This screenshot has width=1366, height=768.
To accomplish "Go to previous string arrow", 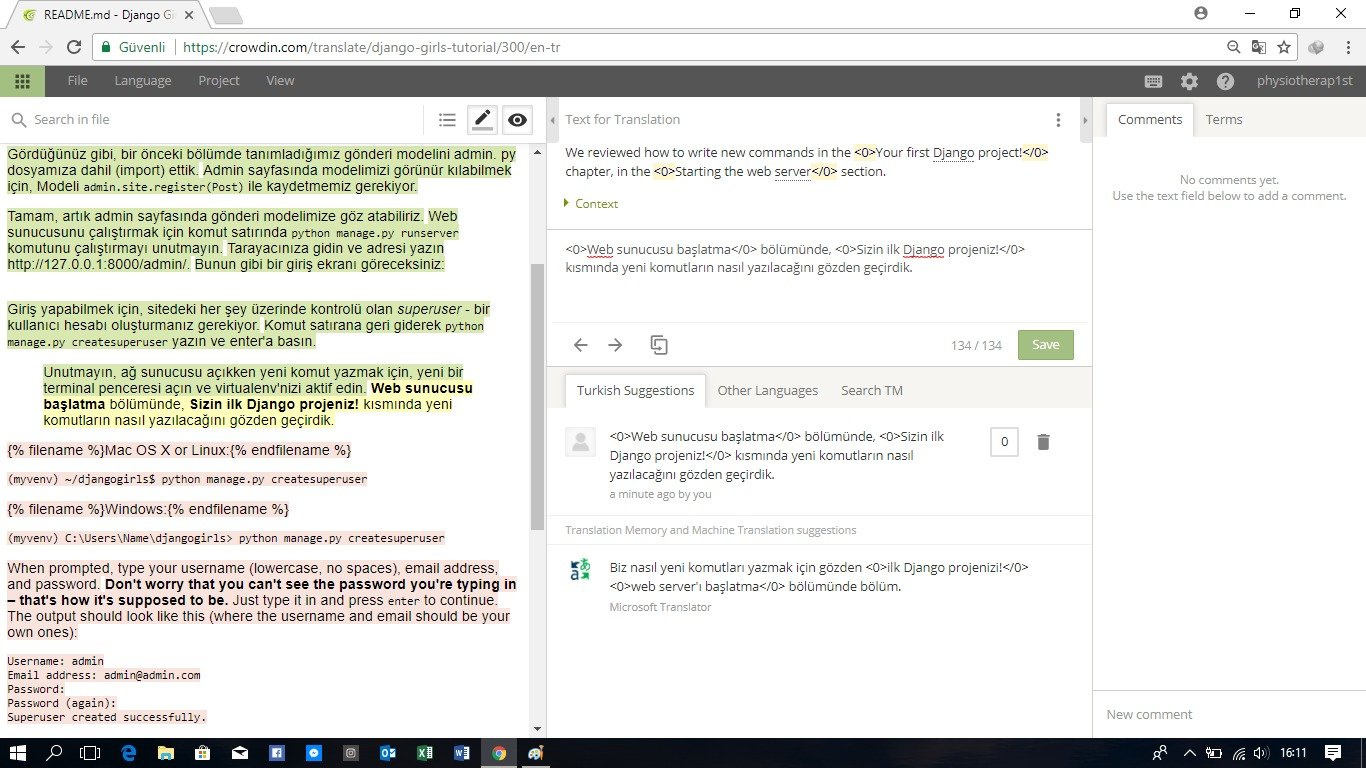I will (x=581, y=345).
